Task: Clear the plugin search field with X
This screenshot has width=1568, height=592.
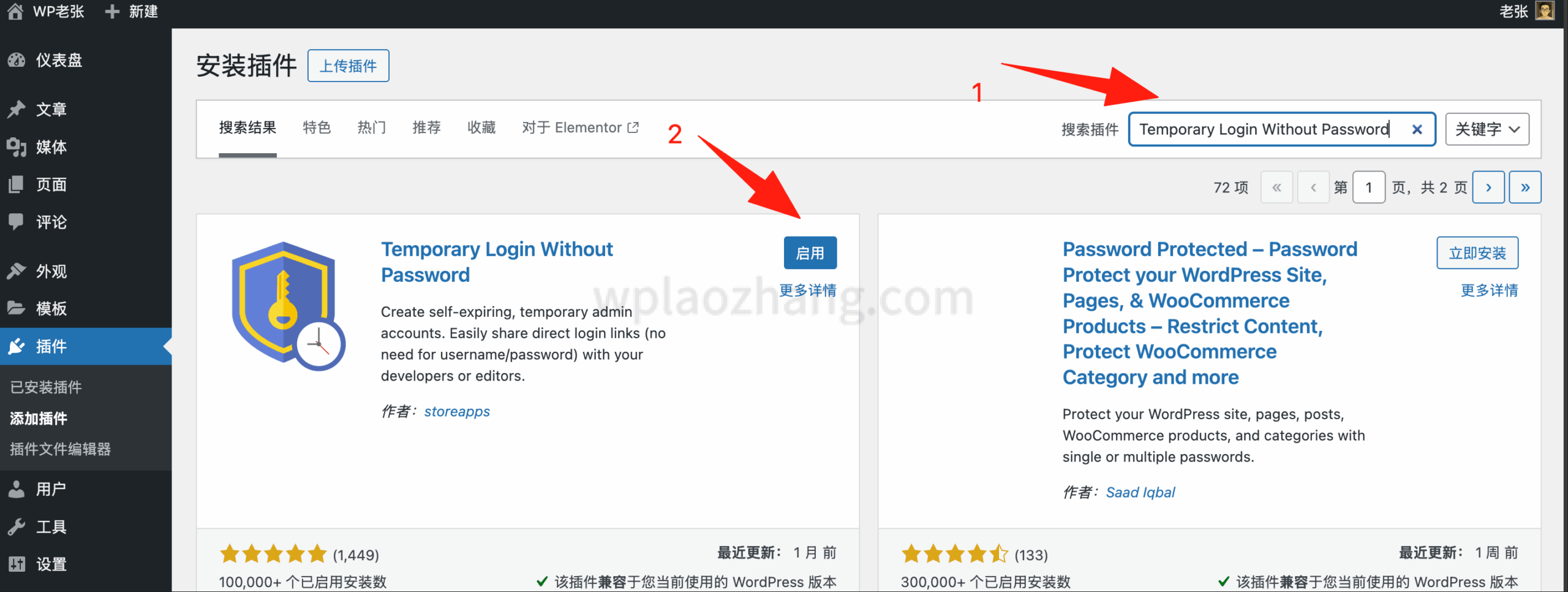Action: coord(1417,129)
